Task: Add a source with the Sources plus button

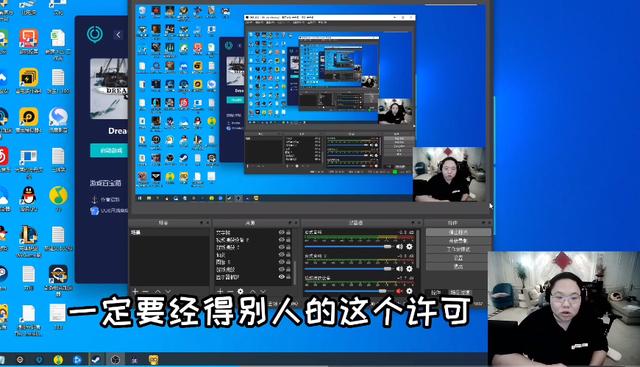Action: 220,291
